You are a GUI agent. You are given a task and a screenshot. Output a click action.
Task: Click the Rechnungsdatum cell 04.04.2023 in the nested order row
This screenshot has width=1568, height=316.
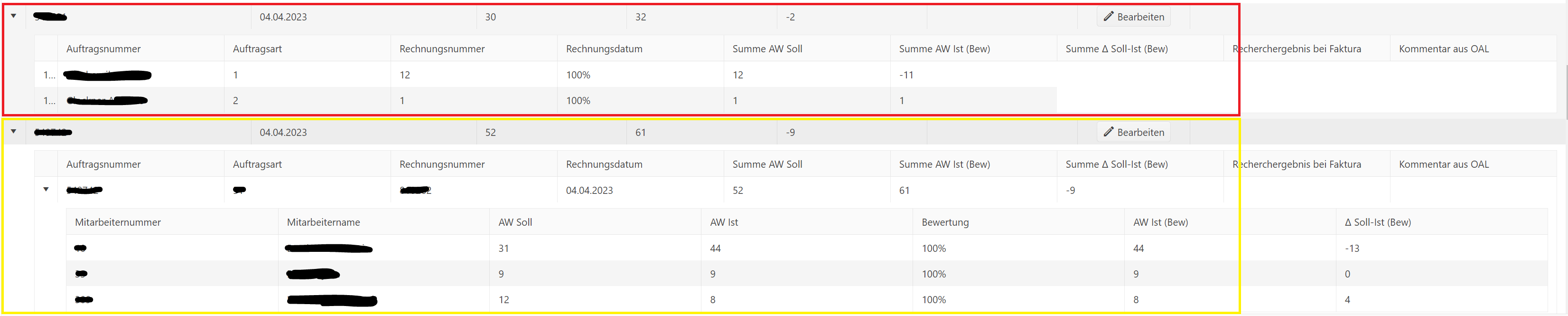click(x=589, y=191)
